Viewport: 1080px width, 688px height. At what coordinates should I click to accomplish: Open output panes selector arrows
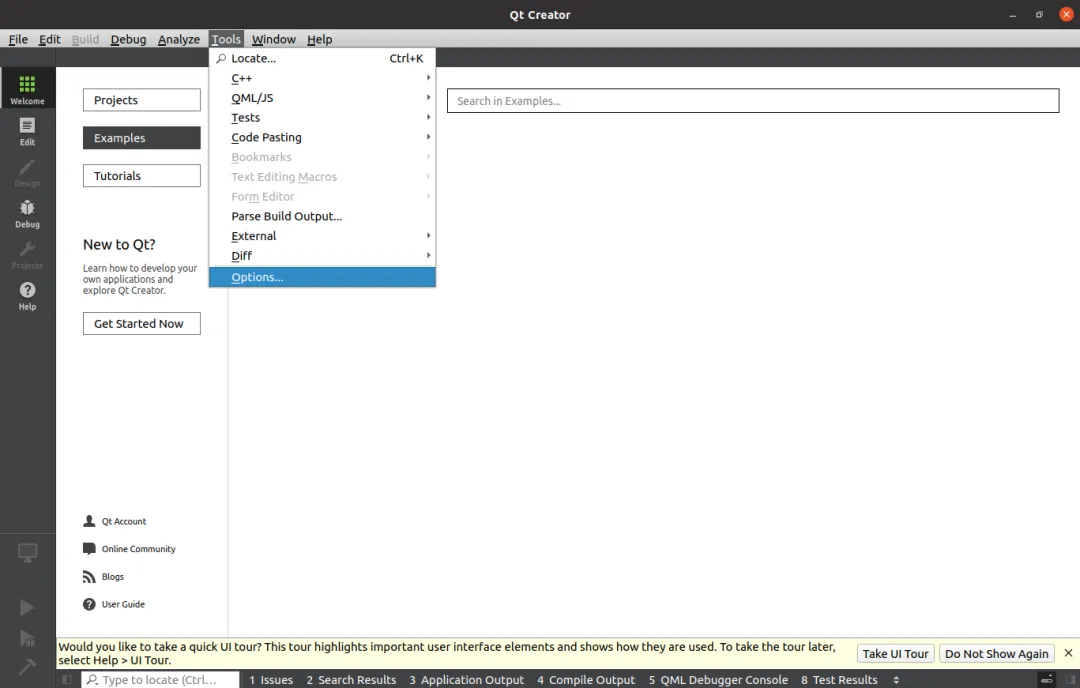896,680
